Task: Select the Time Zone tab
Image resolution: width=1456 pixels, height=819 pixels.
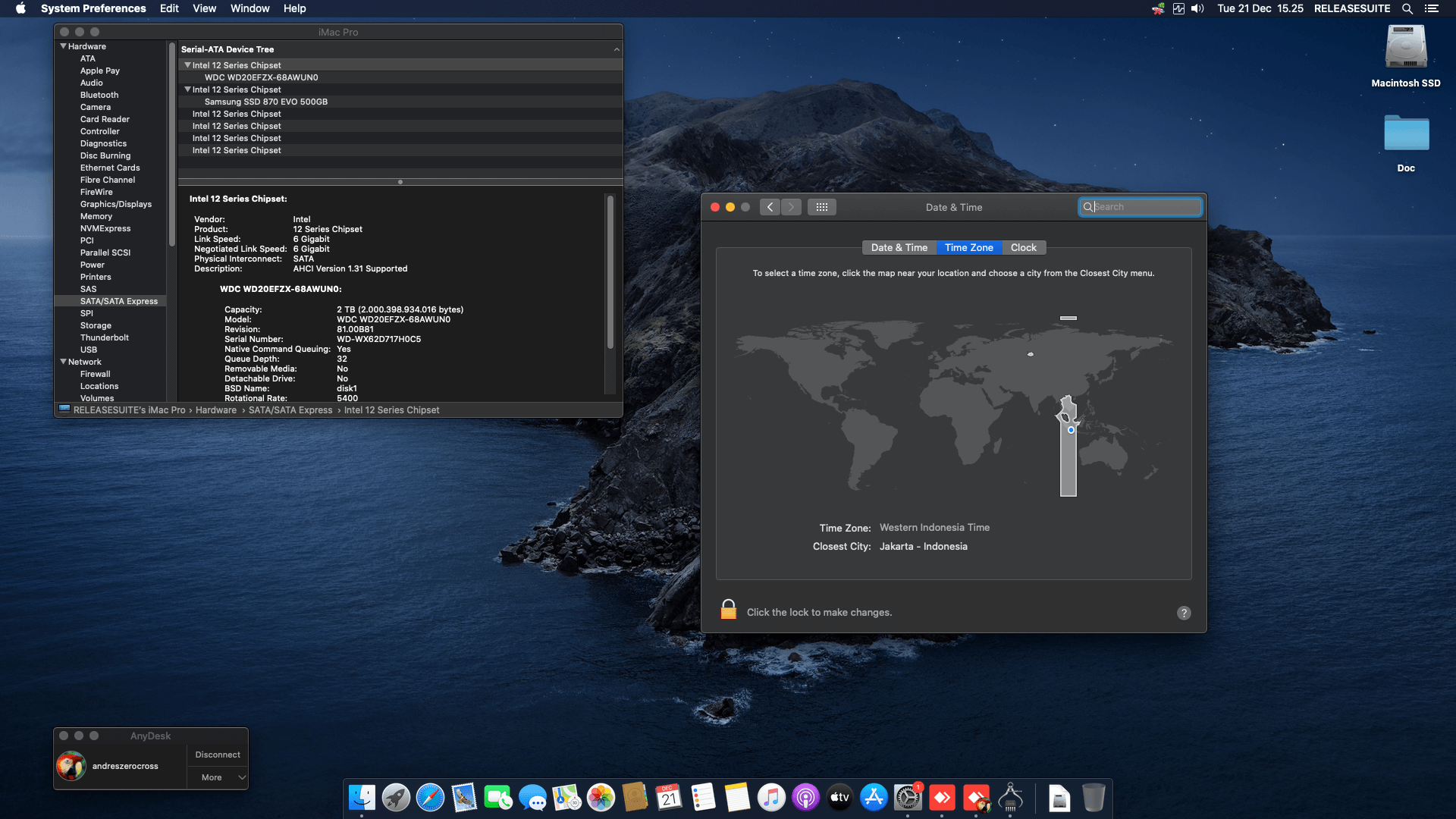Action: pyautogui.click(x=968, y=247)
